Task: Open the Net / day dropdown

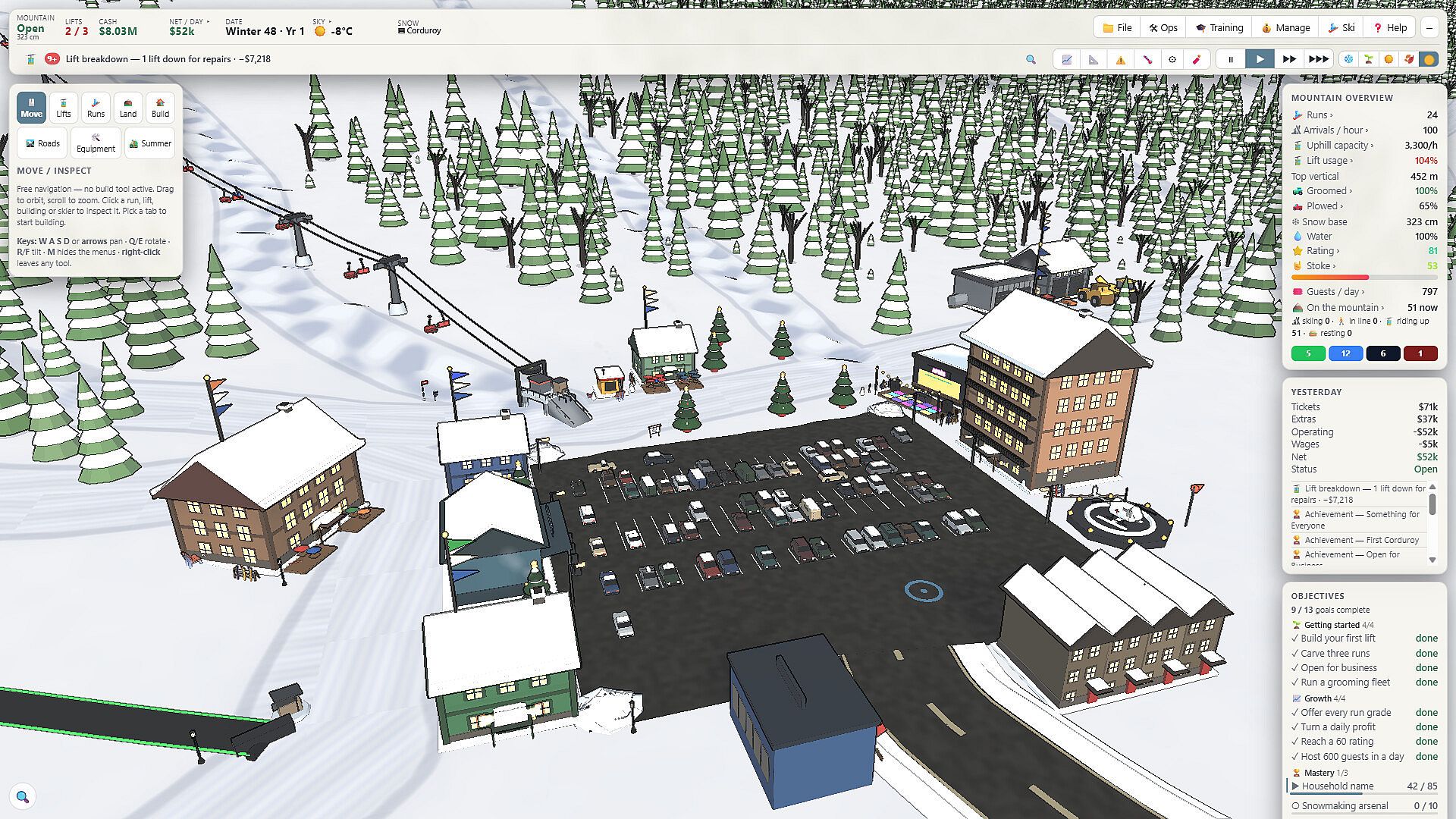Action: click(x=189, y=27)
